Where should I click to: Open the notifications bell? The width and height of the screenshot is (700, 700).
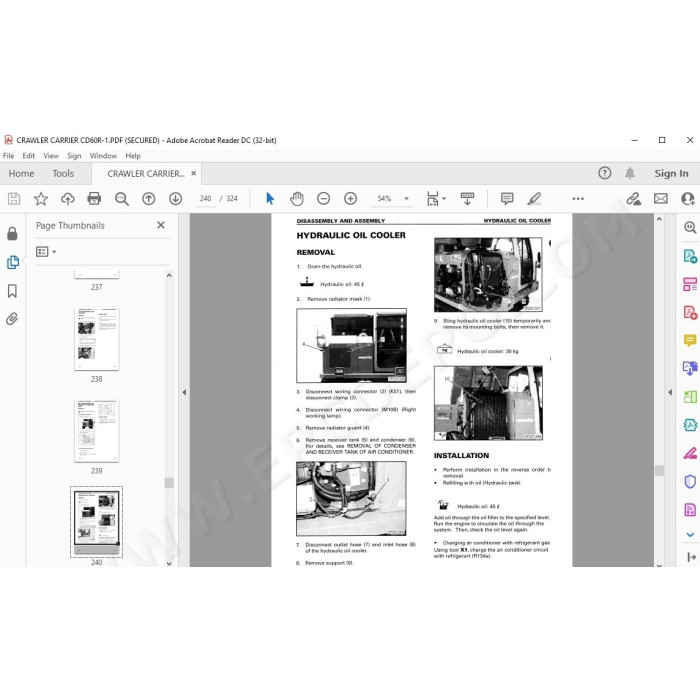pyautogui.click(x=630, y=173)
